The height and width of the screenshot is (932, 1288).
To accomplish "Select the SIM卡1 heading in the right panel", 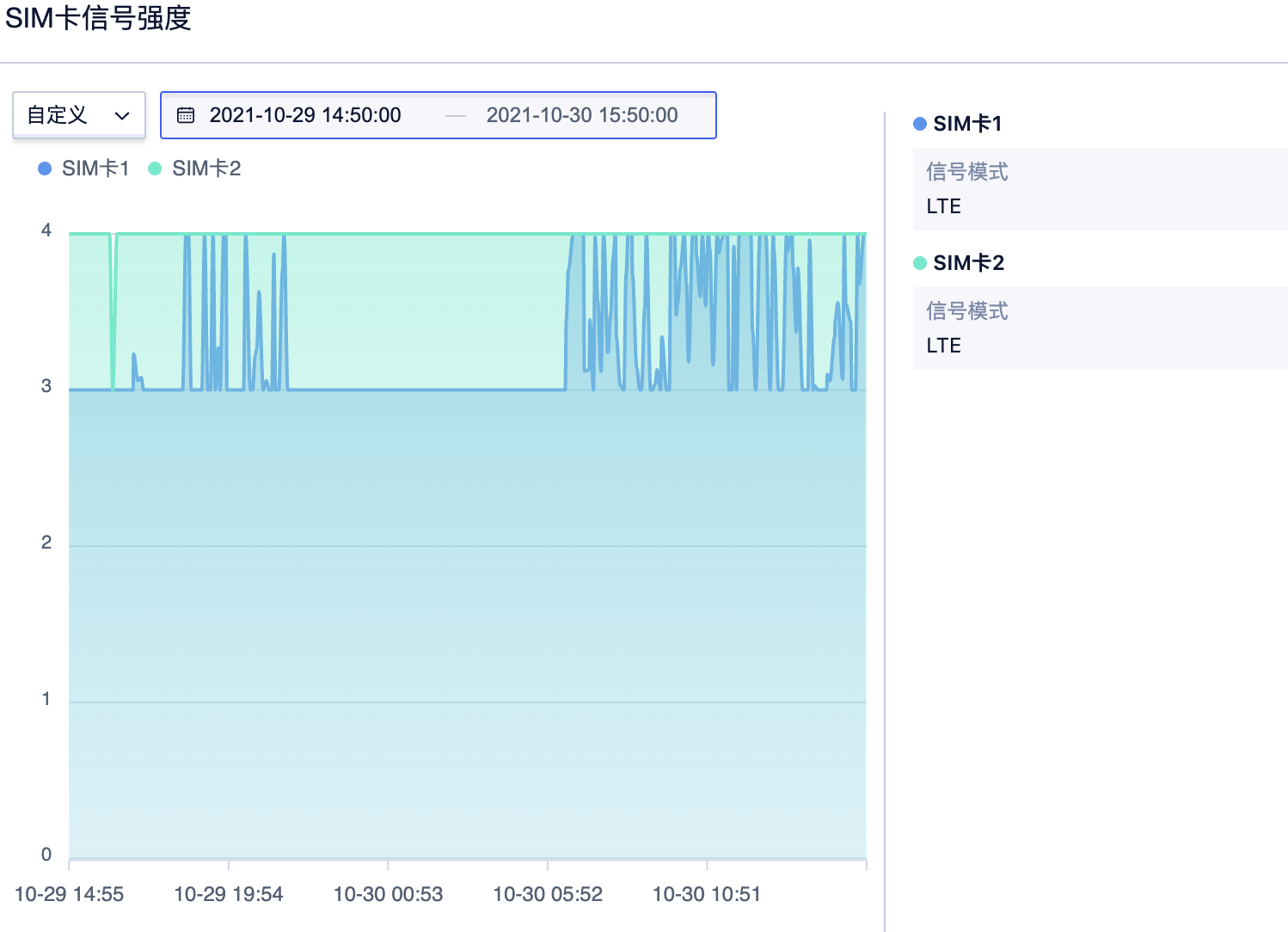I will [967, 124].
